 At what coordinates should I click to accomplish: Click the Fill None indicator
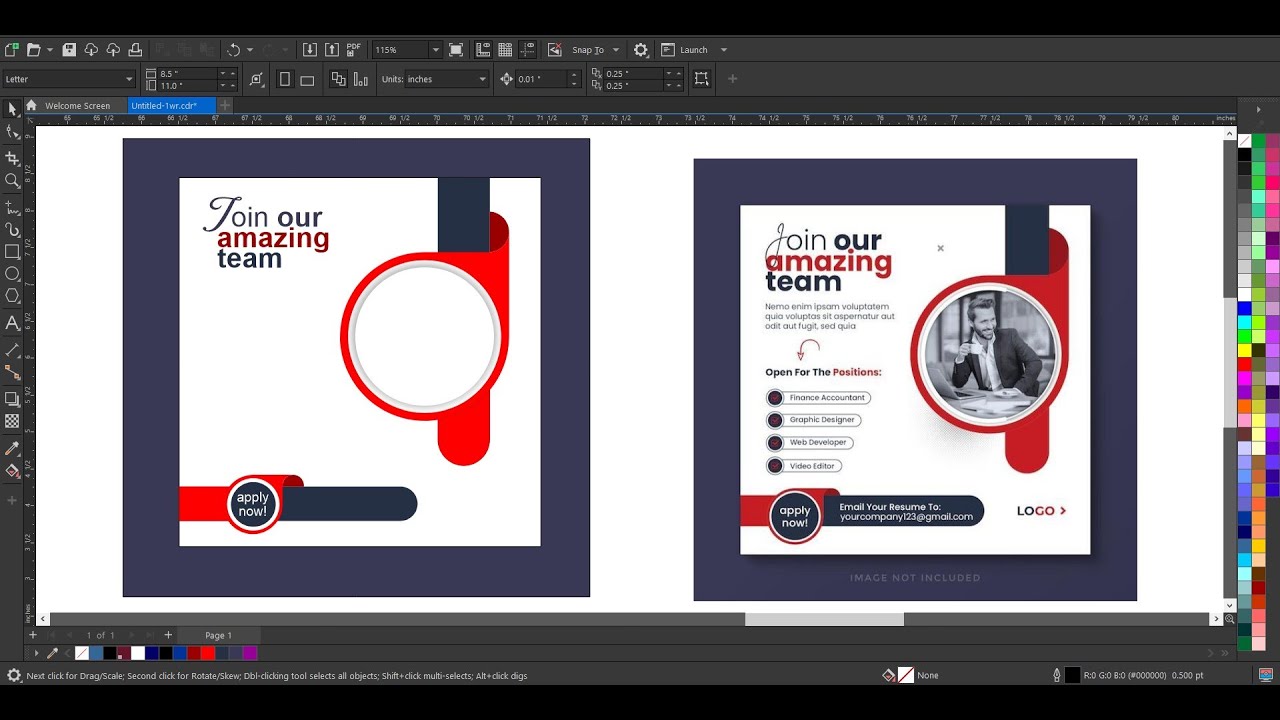(906, 675)
